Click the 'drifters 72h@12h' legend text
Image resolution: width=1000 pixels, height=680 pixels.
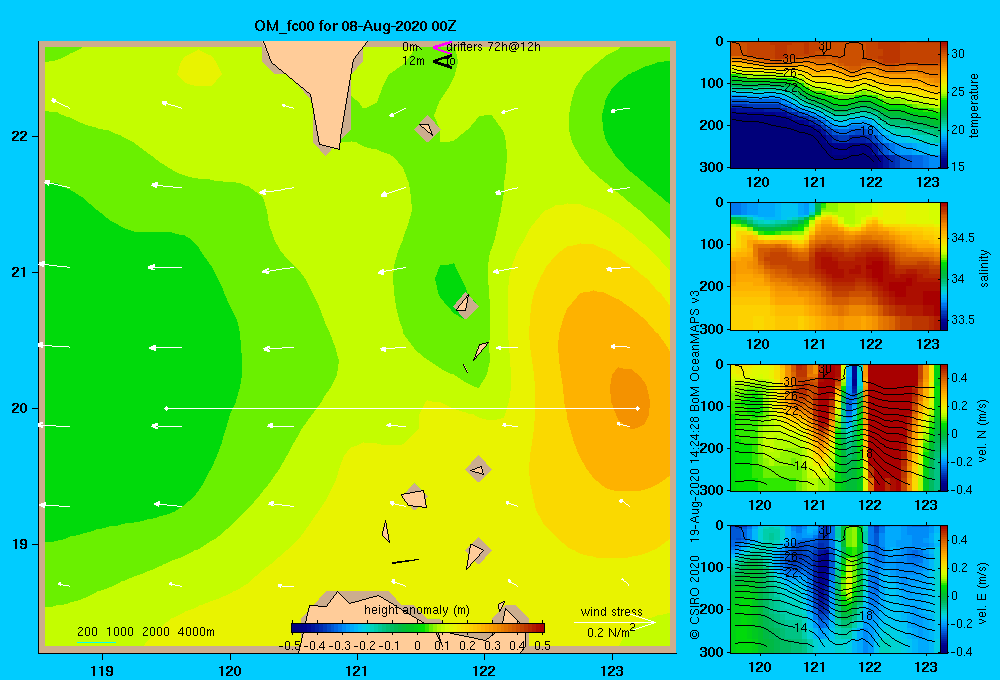coord(494,47)
